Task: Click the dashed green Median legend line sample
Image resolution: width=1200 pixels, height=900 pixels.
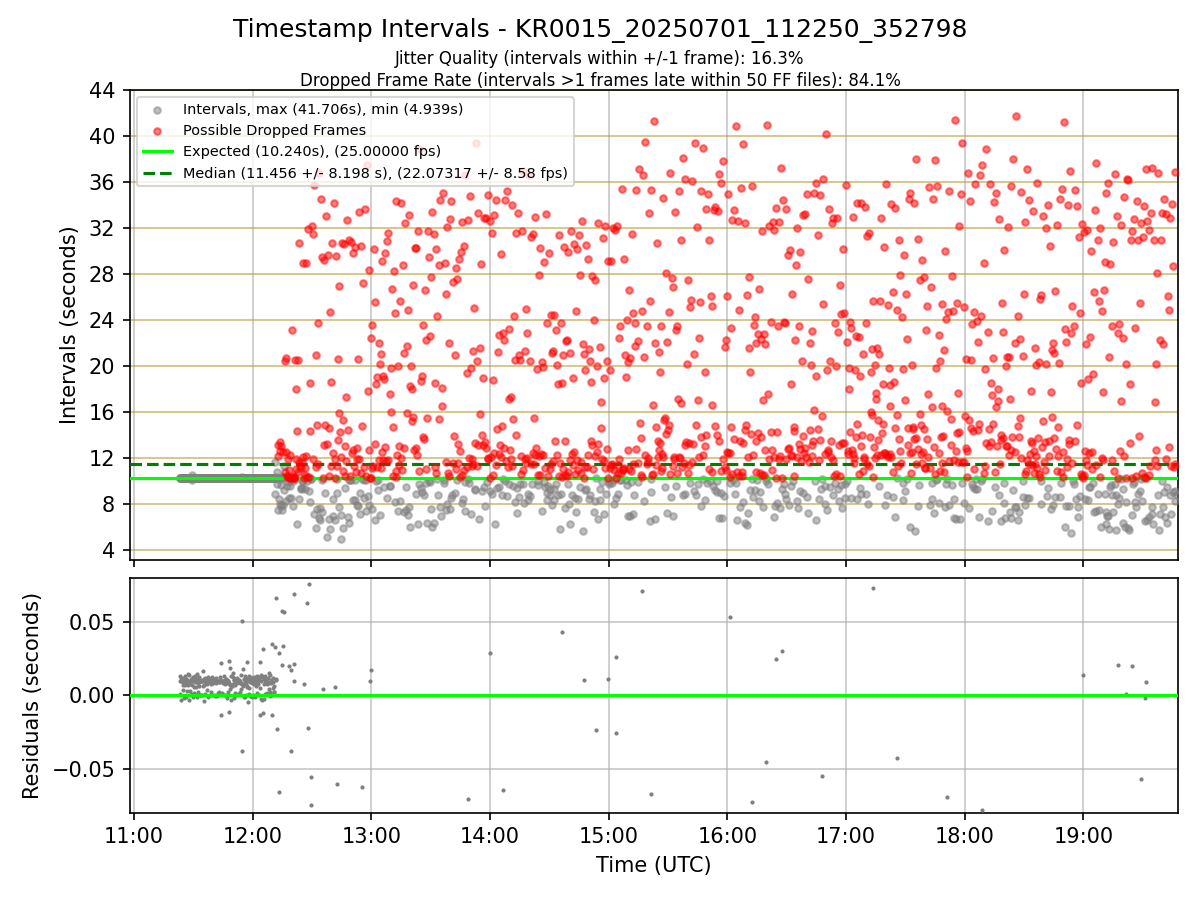Action: pos(158,173)
